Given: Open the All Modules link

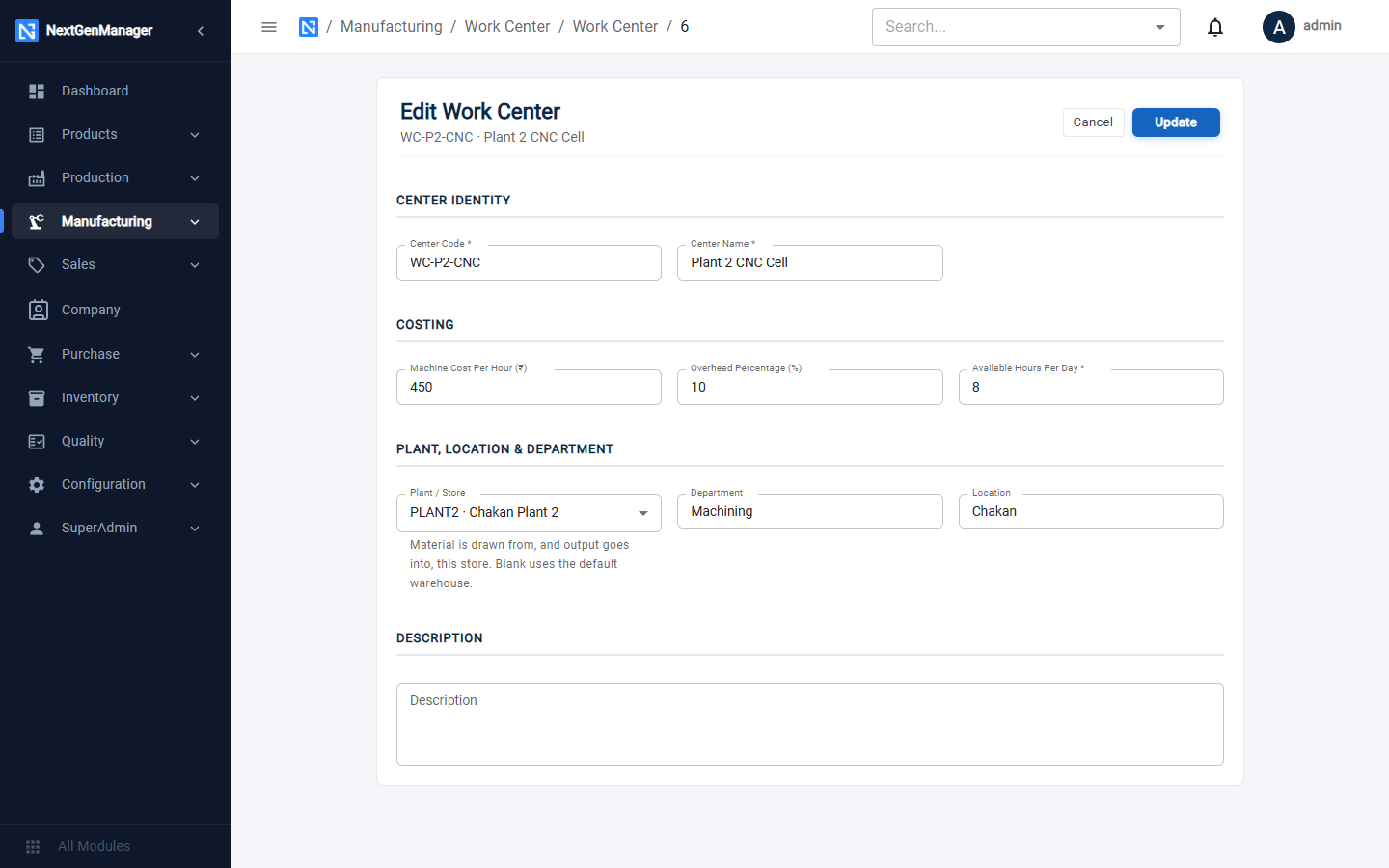Looking at the screenshot, I should (94, 846).
